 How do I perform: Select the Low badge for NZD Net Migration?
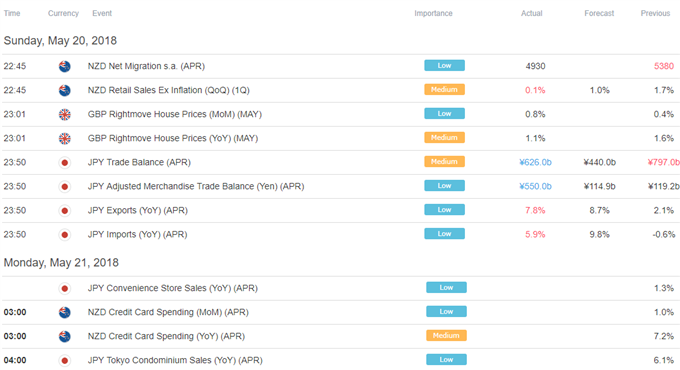444,65
